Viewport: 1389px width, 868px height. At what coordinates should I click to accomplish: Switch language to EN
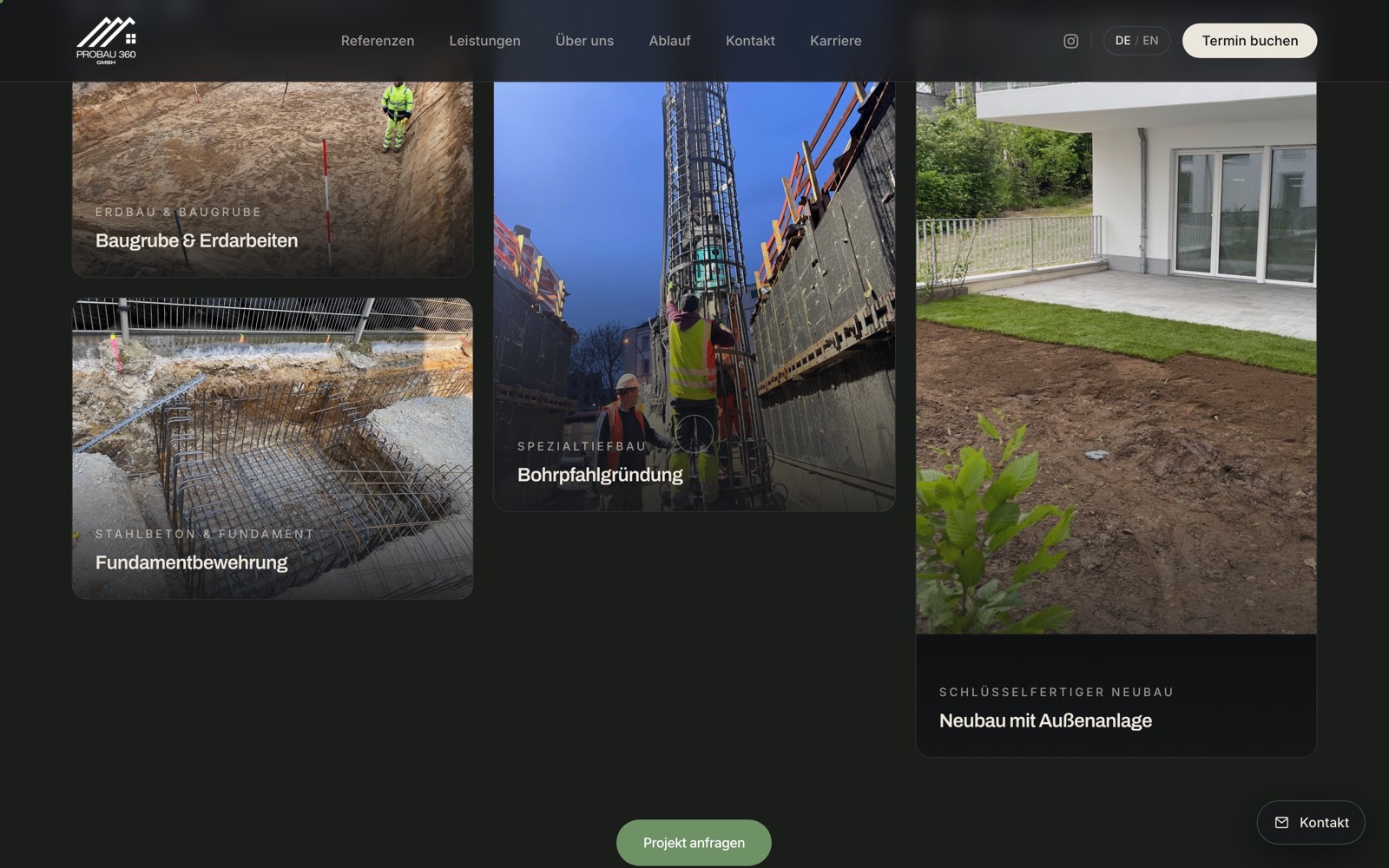[x=1150, y=41]
